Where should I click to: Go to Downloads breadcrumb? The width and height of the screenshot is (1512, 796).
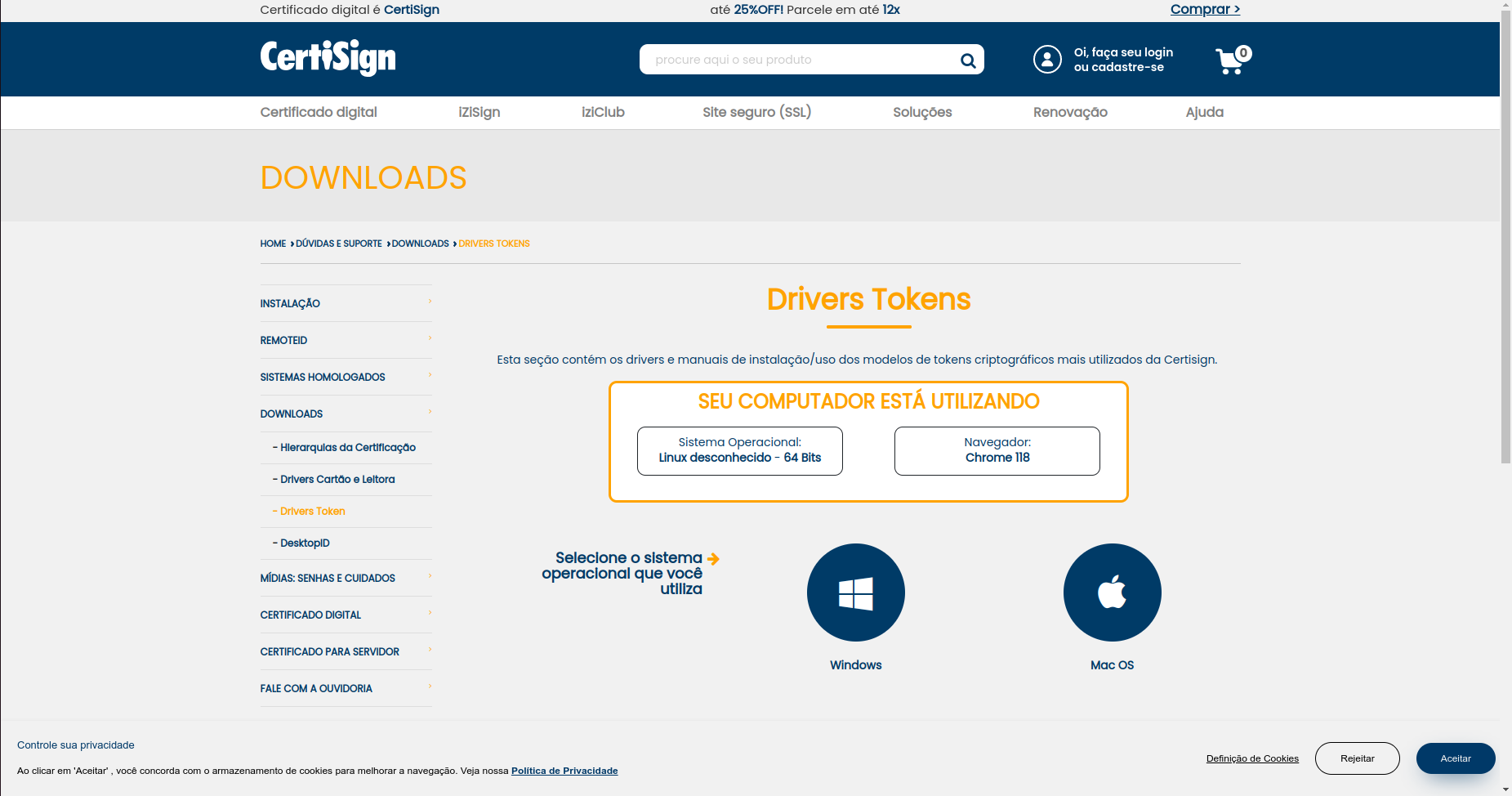coord(420,244)
